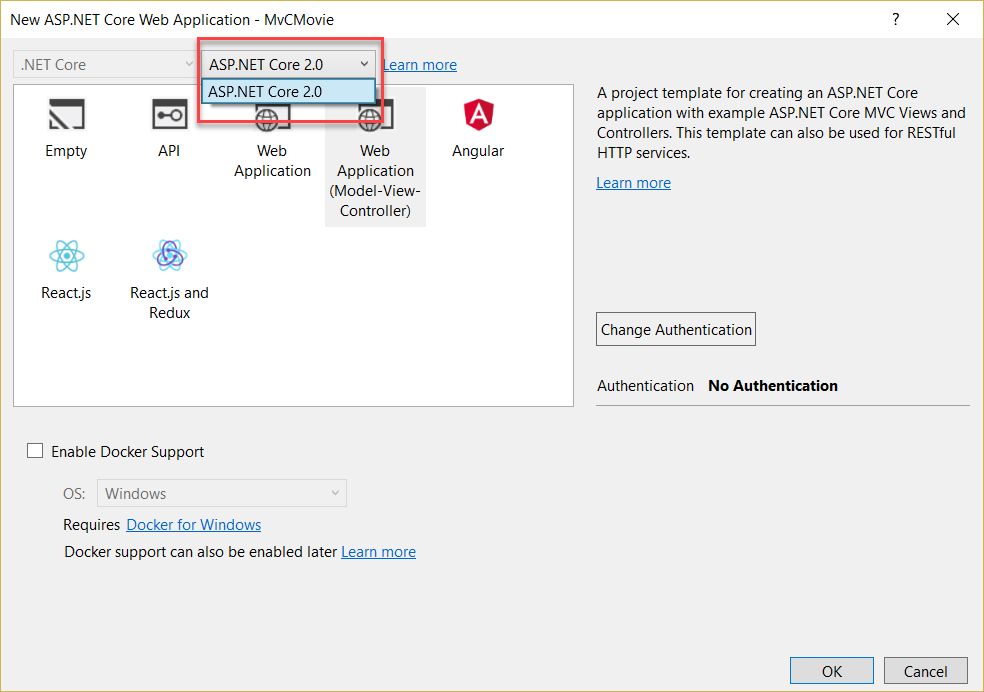Click the No Authentication status text
Image resolution: width=984 pixels, height=692 pixels.
pos(773,386)
